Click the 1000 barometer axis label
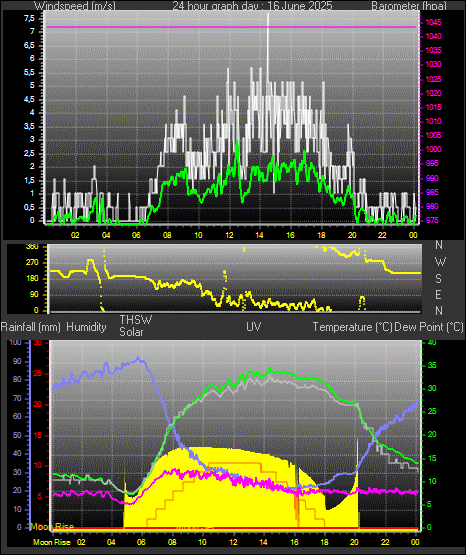Viewport: 466px width, 555px height. [433, 149]
